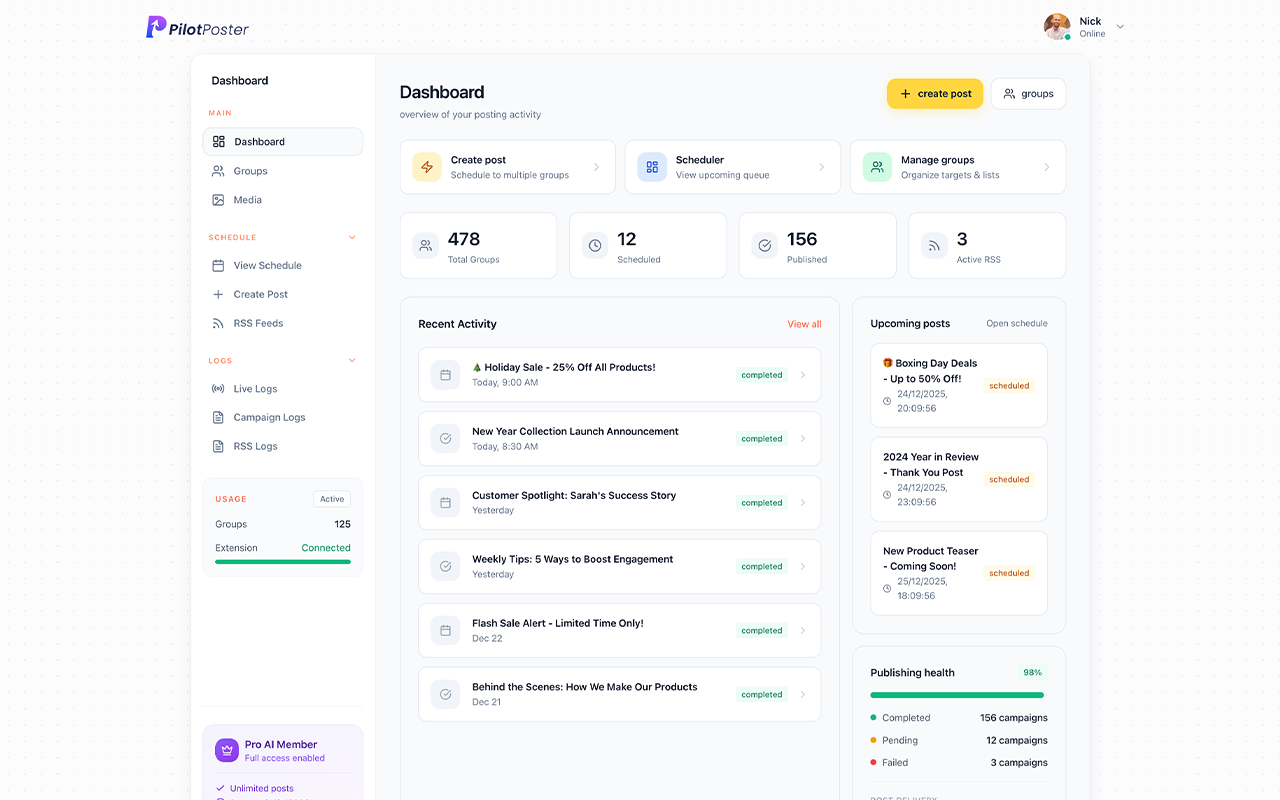The image size is (1280, 800).
Task: Click Nick's profile avatar
Action: [x=1057, y=27]
